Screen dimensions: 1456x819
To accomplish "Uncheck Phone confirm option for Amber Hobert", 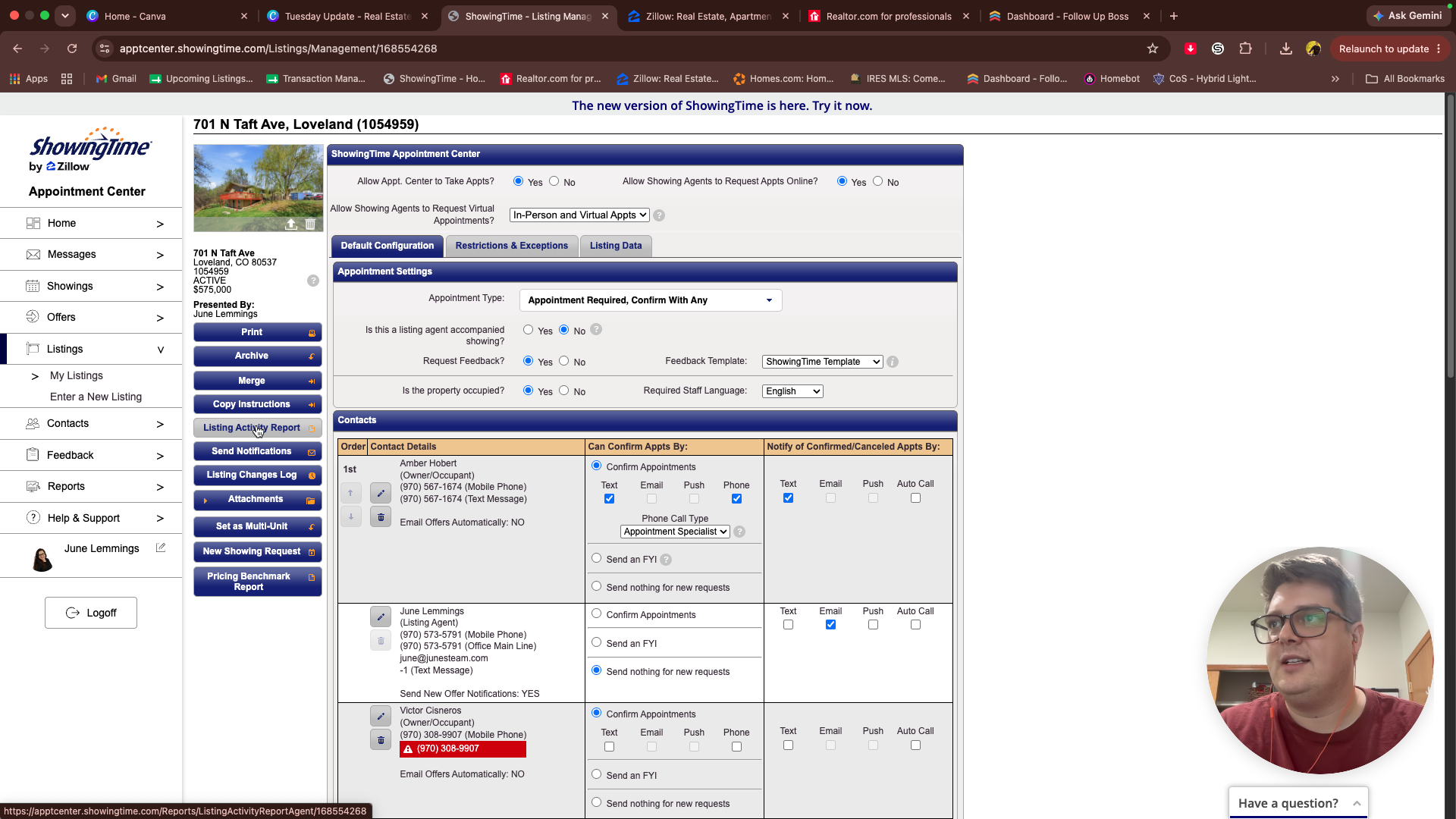I will click(x=736, y=499).
